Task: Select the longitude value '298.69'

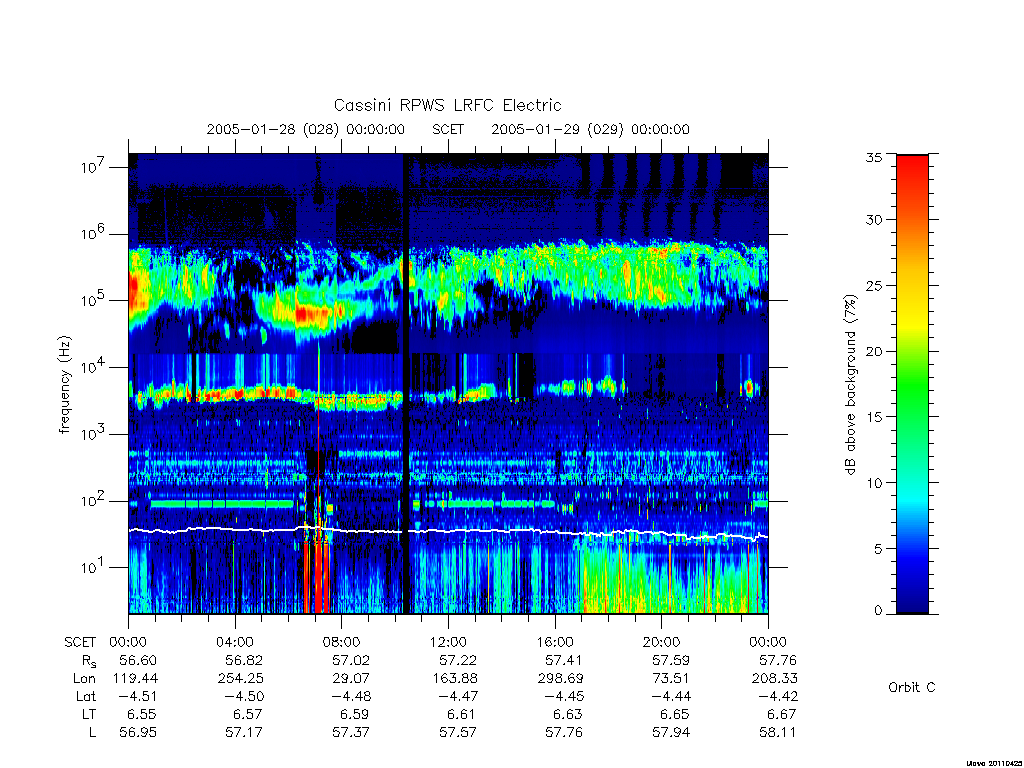Action: pos(560,678)
